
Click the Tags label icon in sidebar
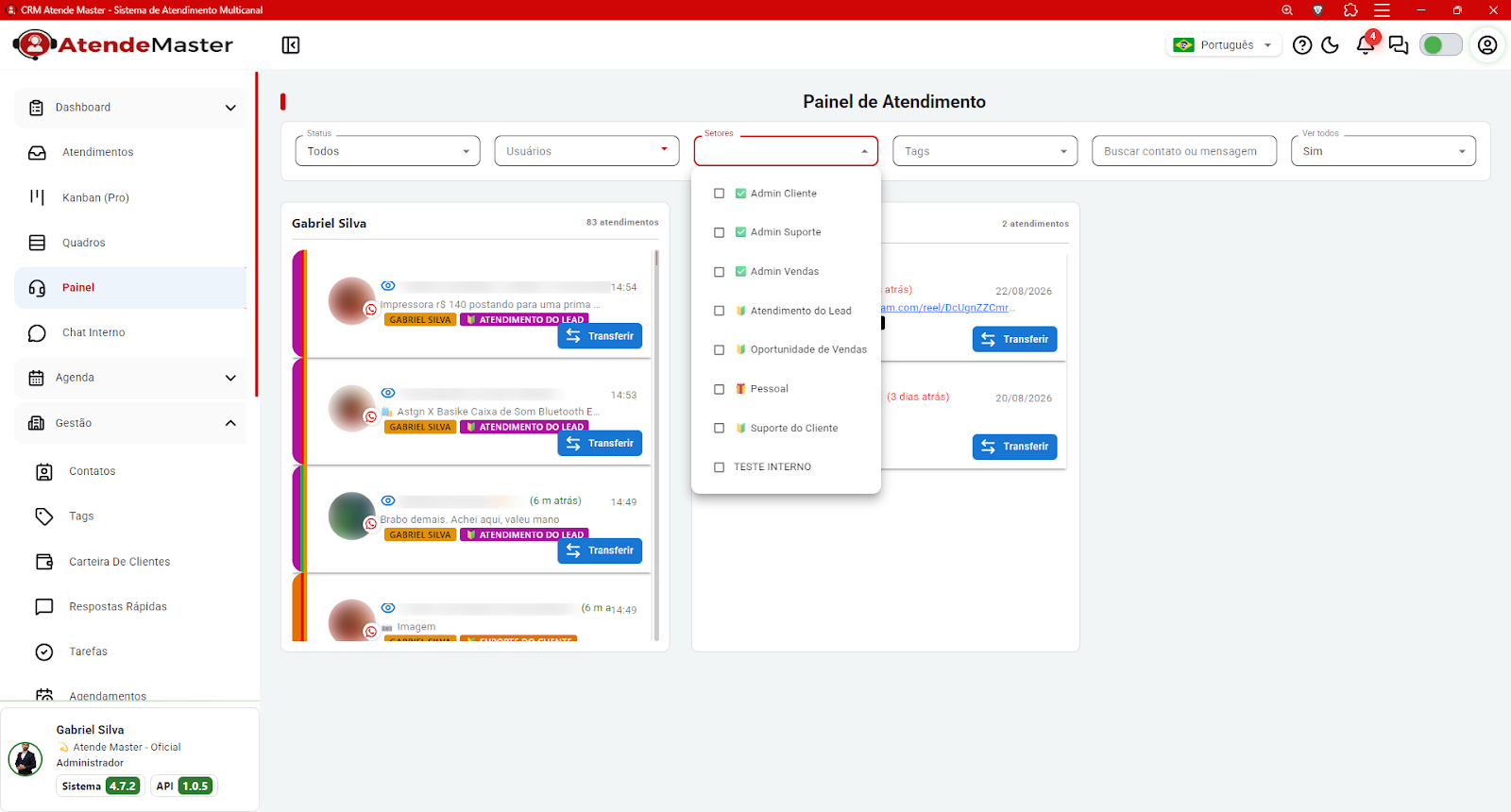(44, 516)
